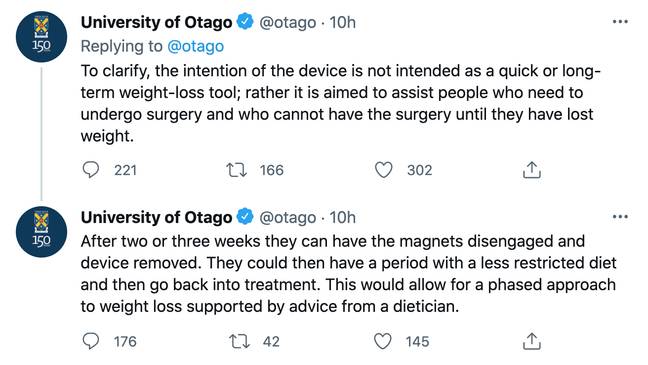
Task: View University of Otago avatar on first tweet
Action: [41, 37]
